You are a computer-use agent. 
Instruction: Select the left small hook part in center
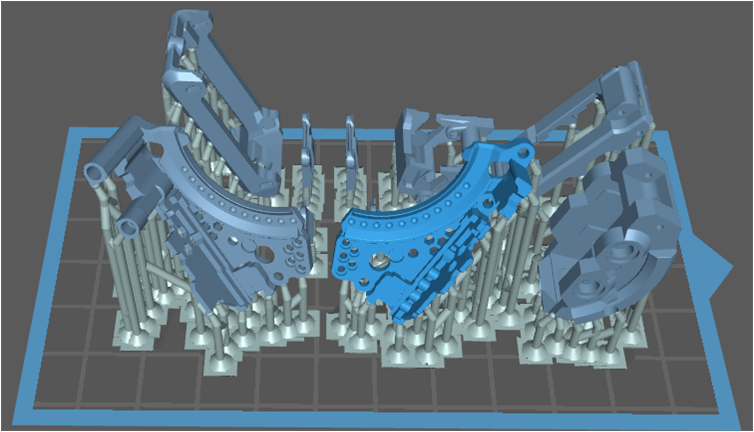(x=307, y=150)
